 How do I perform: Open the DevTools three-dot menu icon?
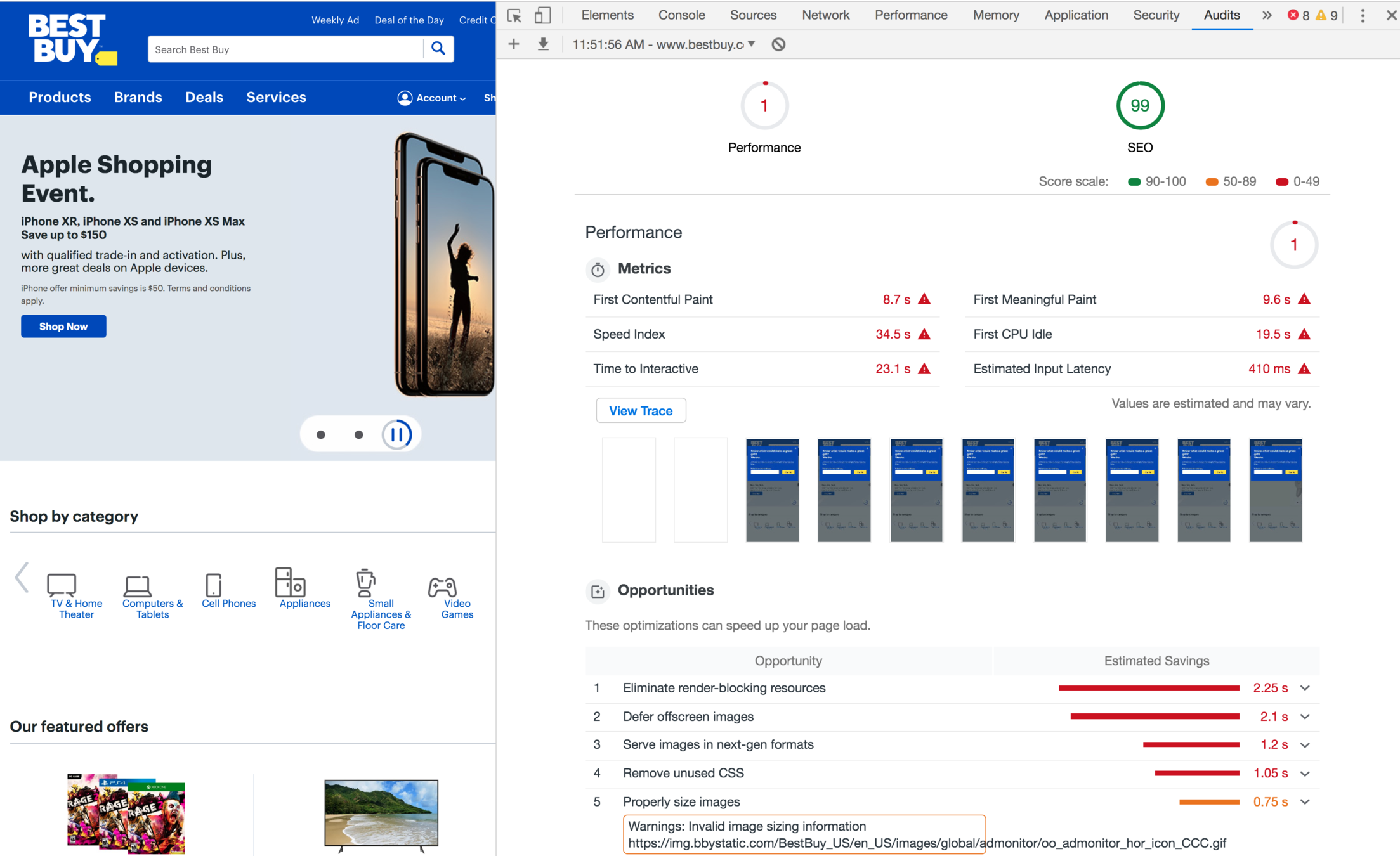[x=1362, y=15]
